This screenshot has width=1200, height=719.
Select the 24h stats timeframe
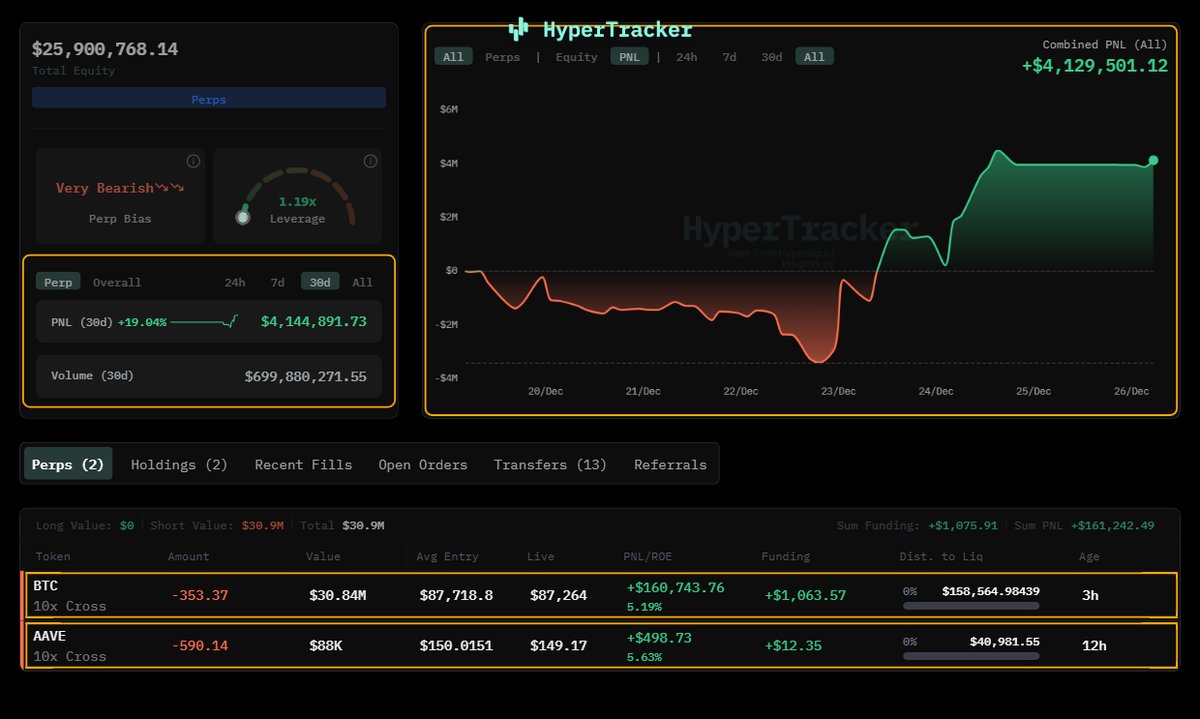[x=234, y=282]
